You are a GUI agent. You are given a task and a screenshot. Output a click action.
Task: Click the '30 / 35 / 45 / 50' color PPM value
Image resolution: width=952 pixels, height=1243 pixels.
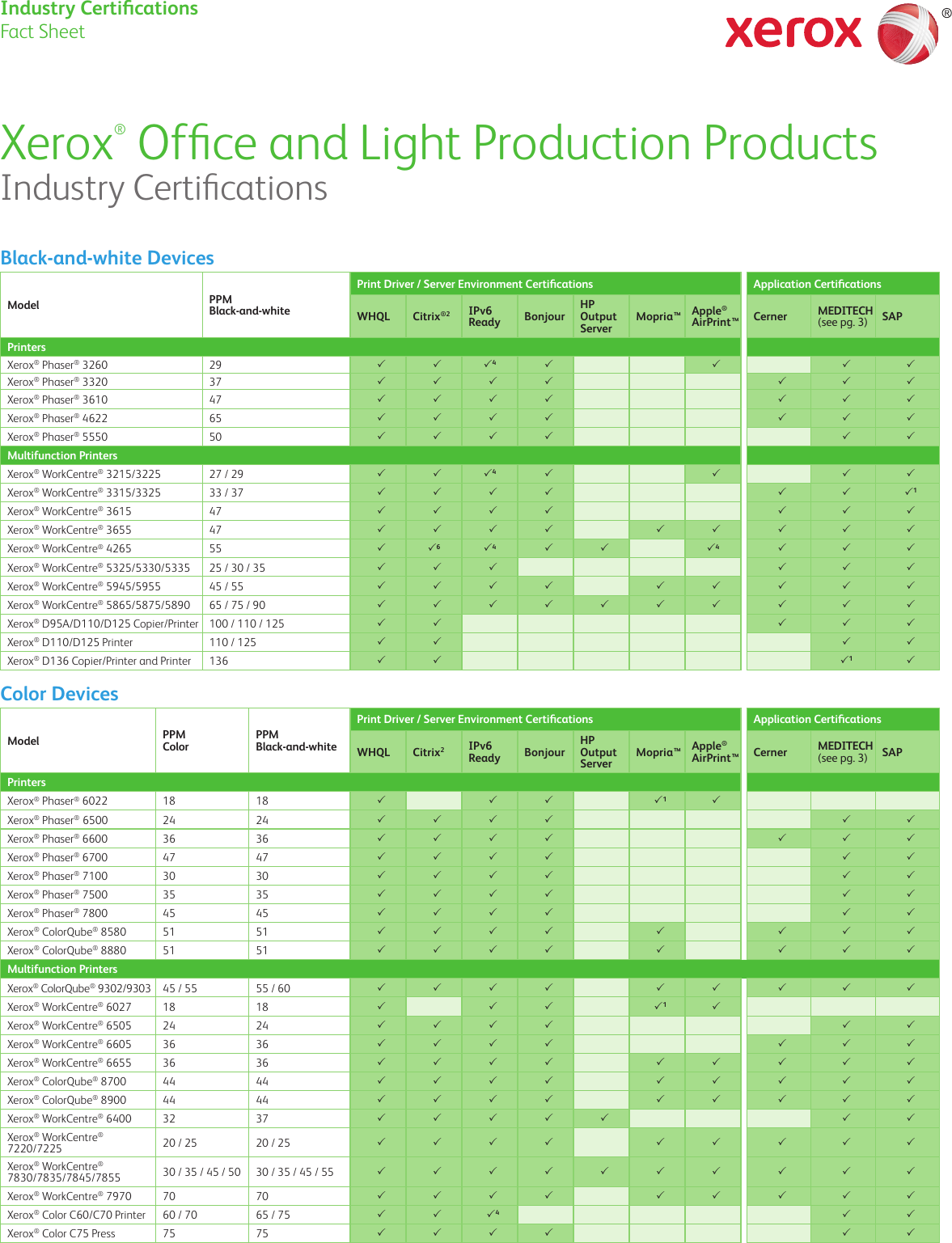point(201,1172)
